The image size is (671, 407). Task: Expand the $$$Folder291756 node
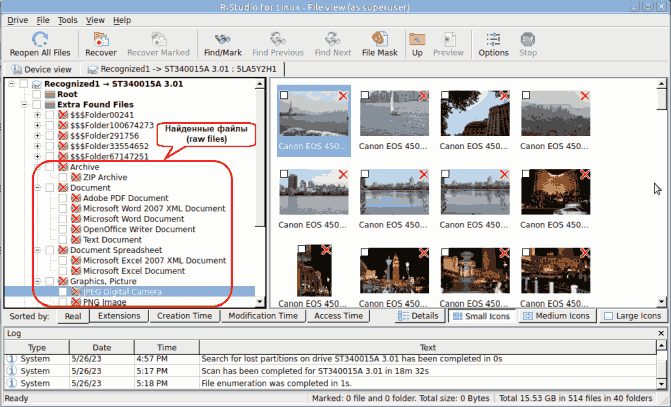click(x=38, y=136)
